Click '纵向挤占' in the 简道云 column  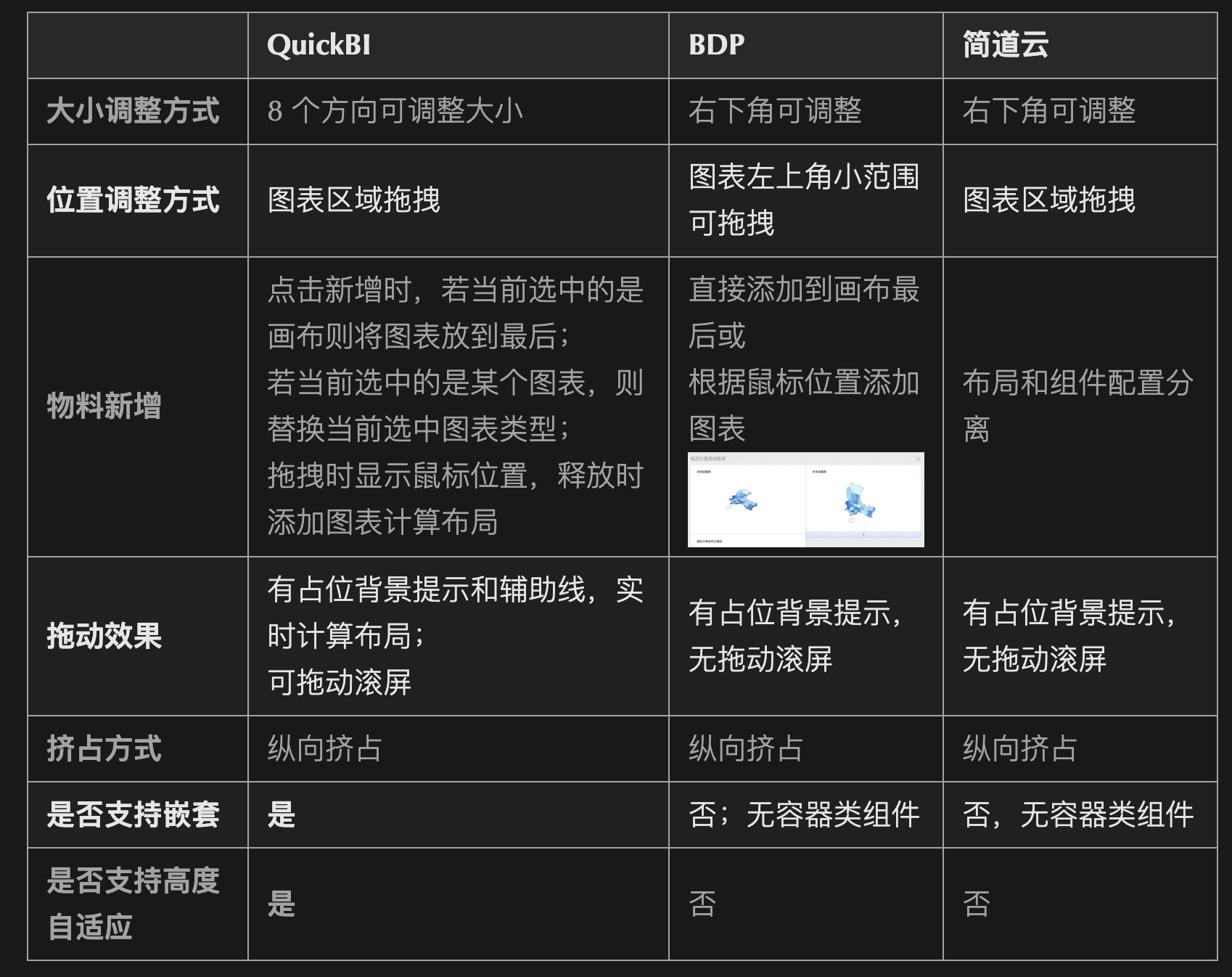(x=1020, y=748)
